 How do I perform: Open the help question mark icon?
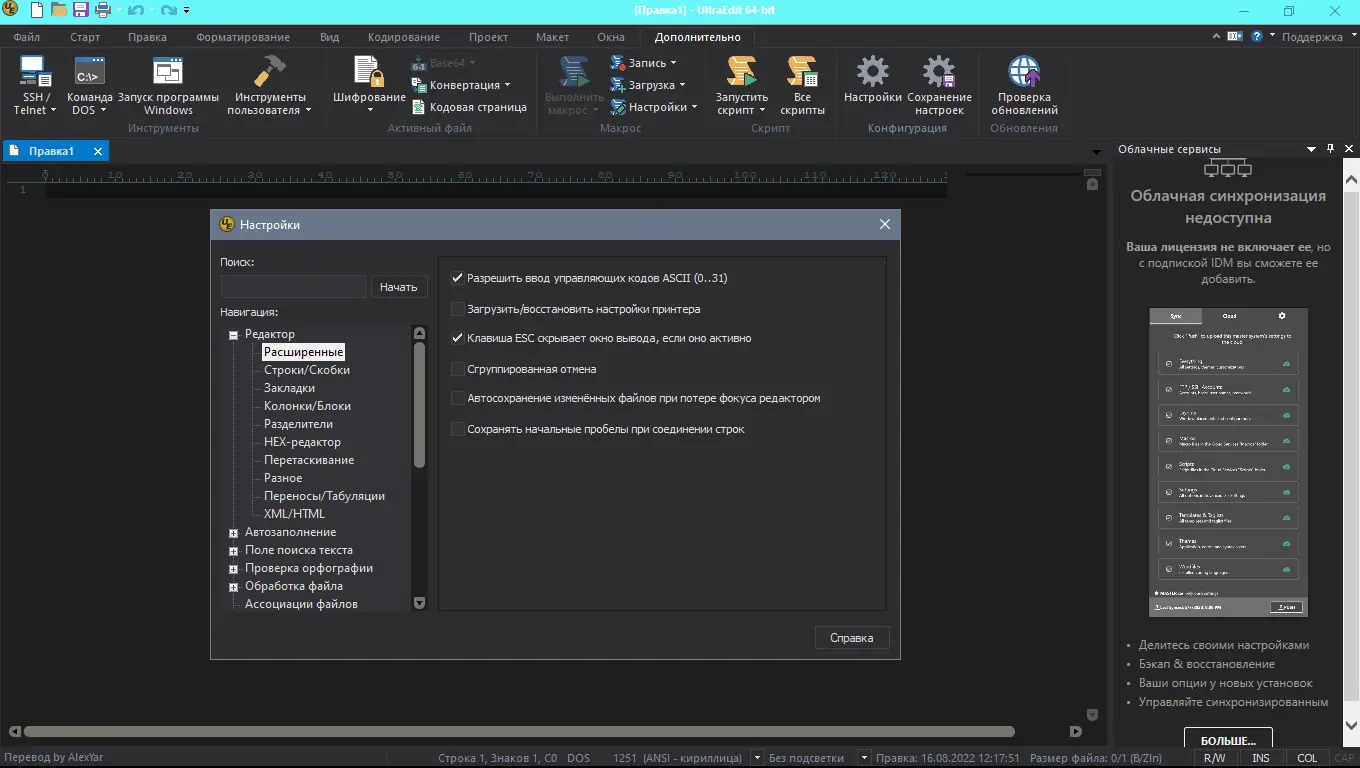tap(1257, 36)
